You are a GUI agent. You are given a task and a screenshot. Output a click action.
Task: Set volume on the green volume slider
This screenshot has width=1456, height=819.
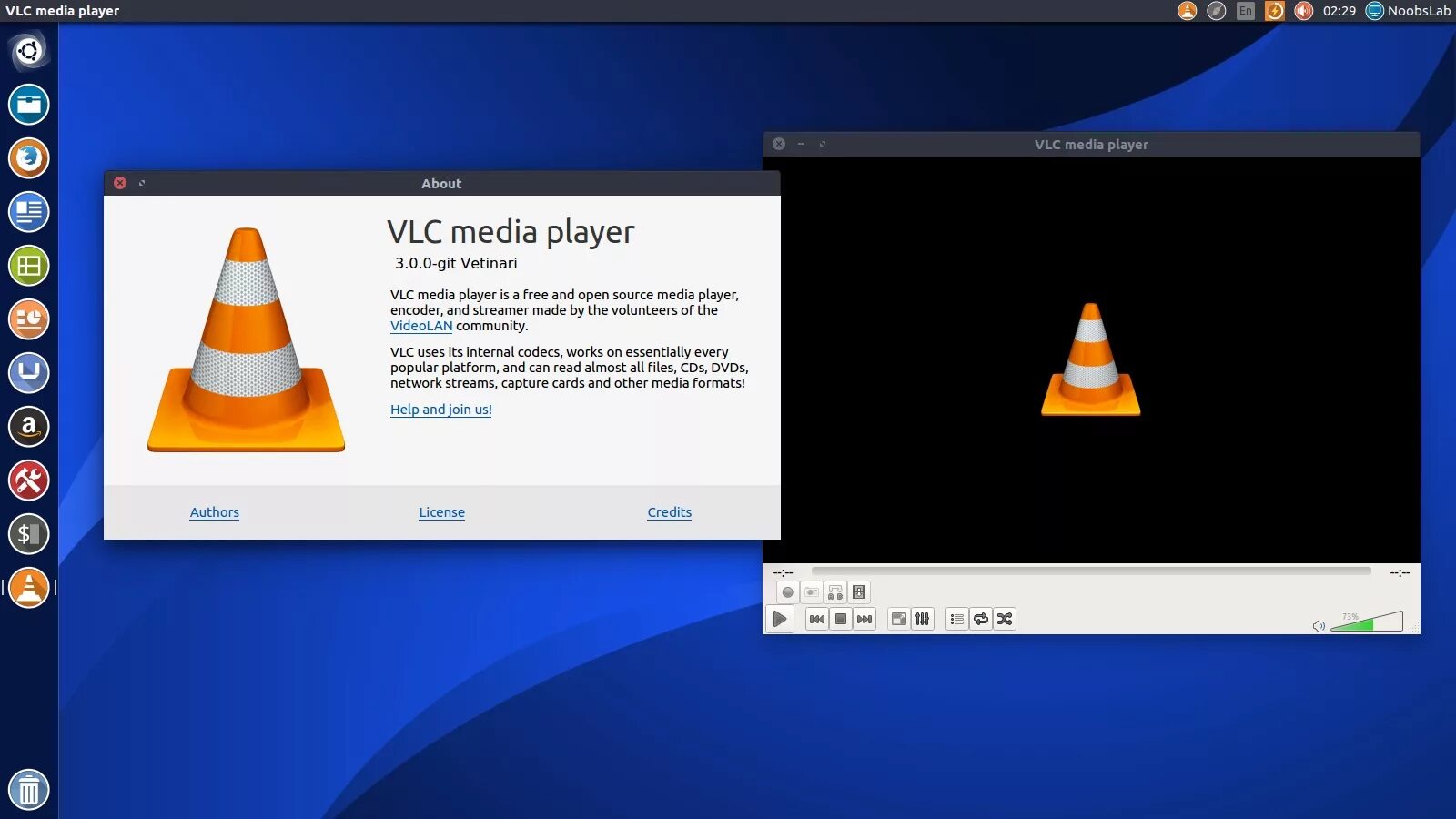tap(1367, 622)
